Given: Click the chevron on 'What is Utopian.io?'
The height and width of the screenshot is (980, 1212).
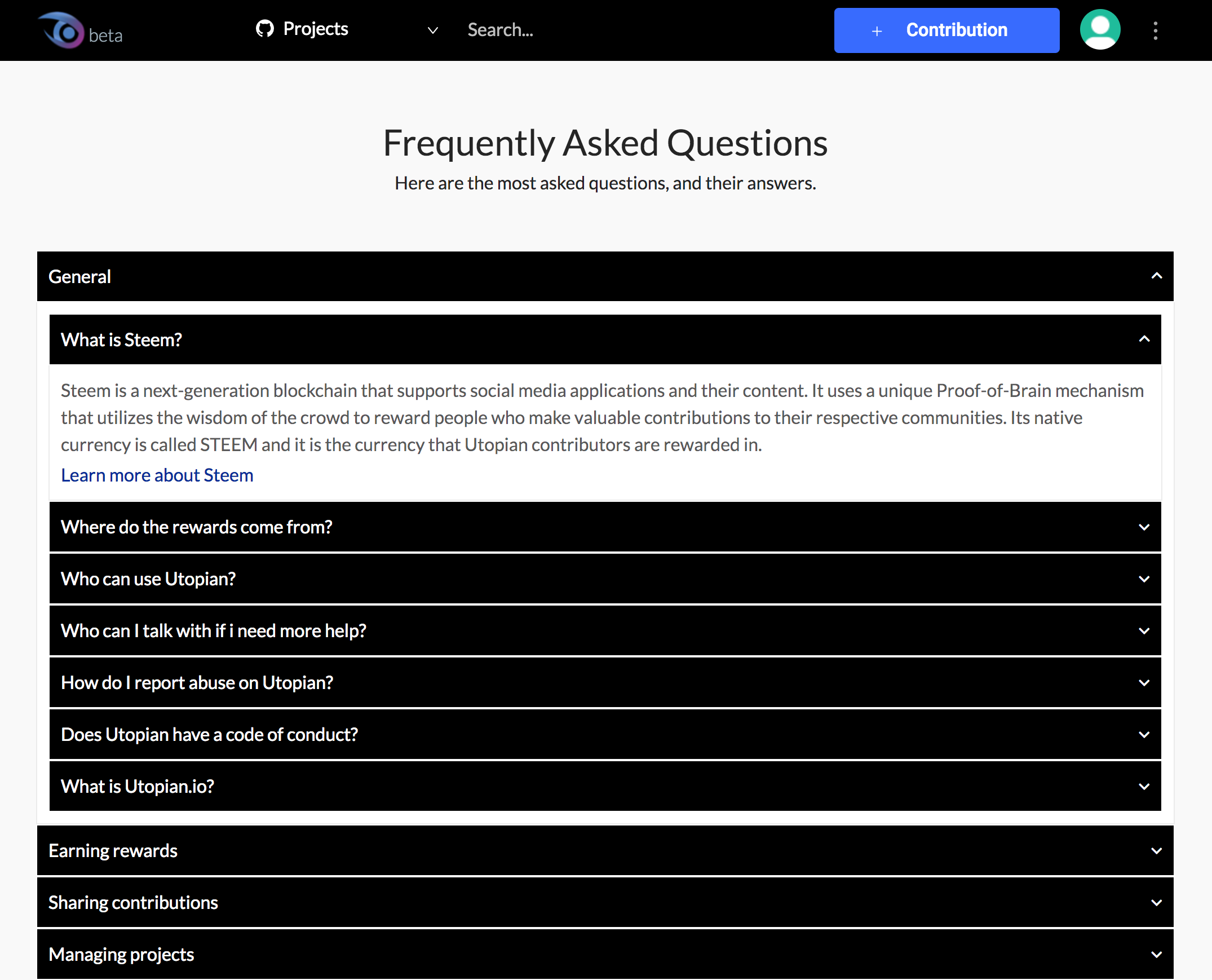Looking at the screenshot, I should (x=1144, y=787).
